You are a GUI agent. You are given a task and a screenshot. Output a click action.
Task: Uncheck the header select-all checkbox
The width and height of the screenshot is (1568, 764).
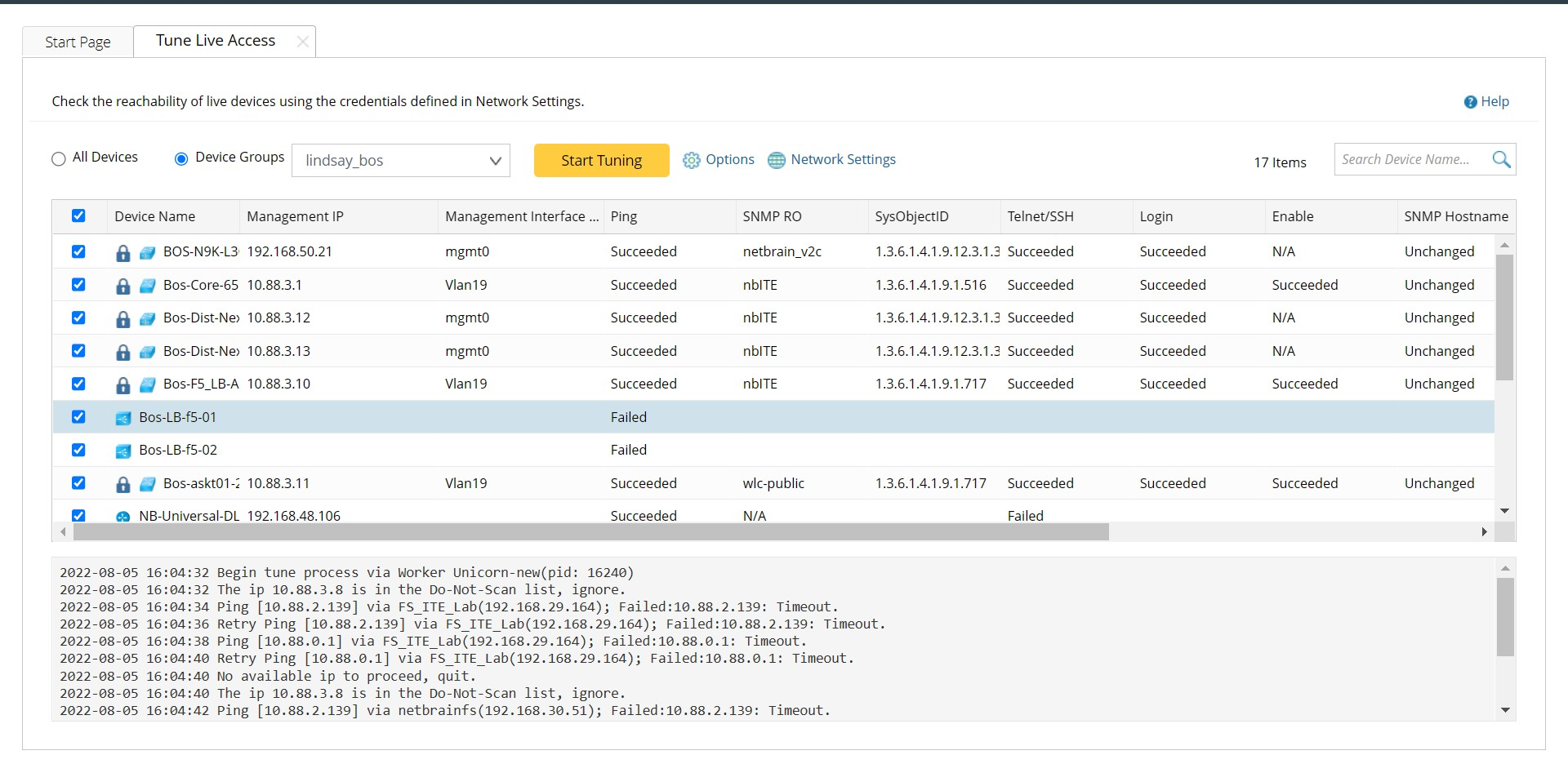pos(78,215)
